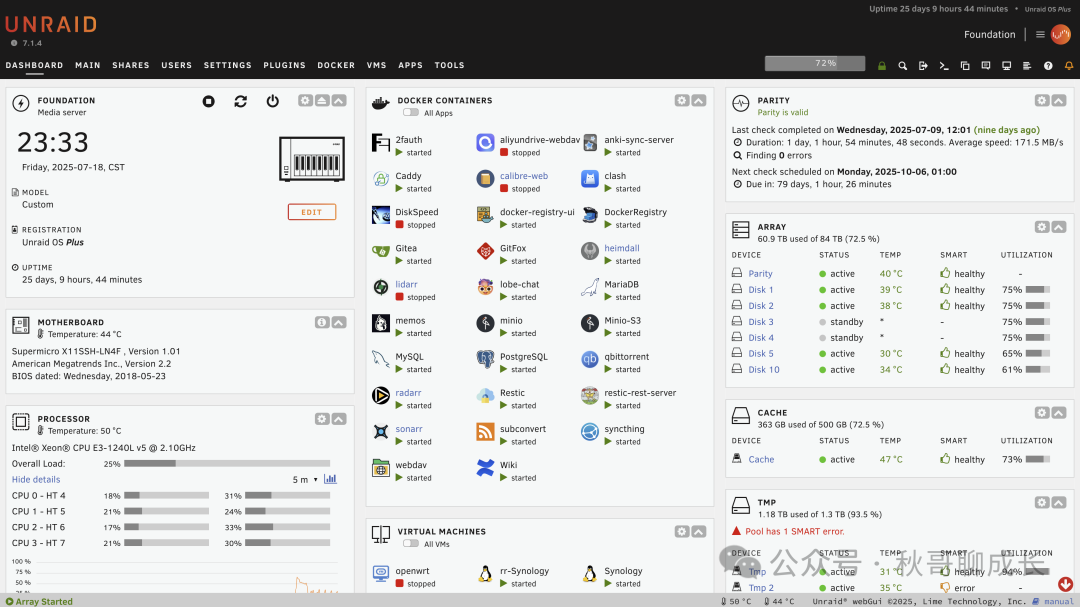1080x607 pixels.
Task: Click the subconvert container icon
Action: click(x=486, y=431)
